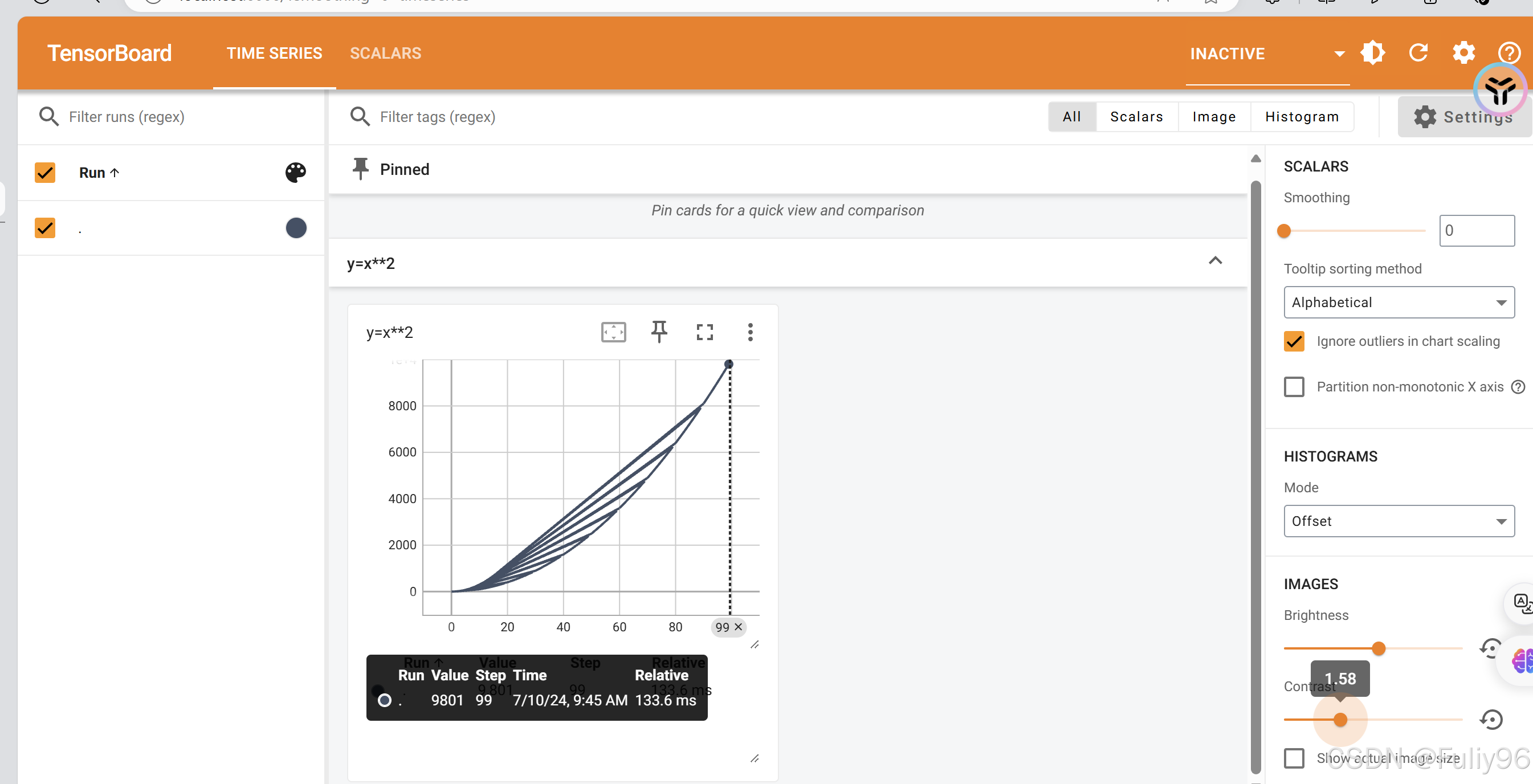
Task: Click the pin icon on y=x**2 card
Action: [x=659, y=332]
